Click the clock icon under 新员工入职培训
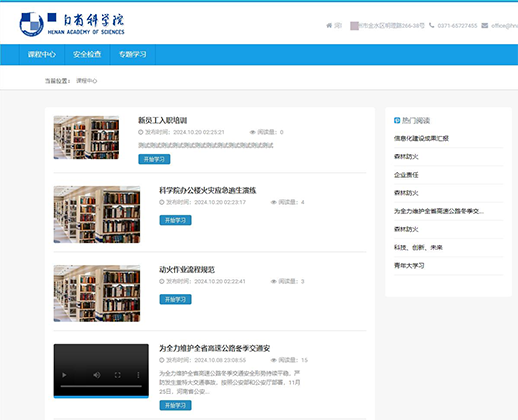 click(141, 132)
